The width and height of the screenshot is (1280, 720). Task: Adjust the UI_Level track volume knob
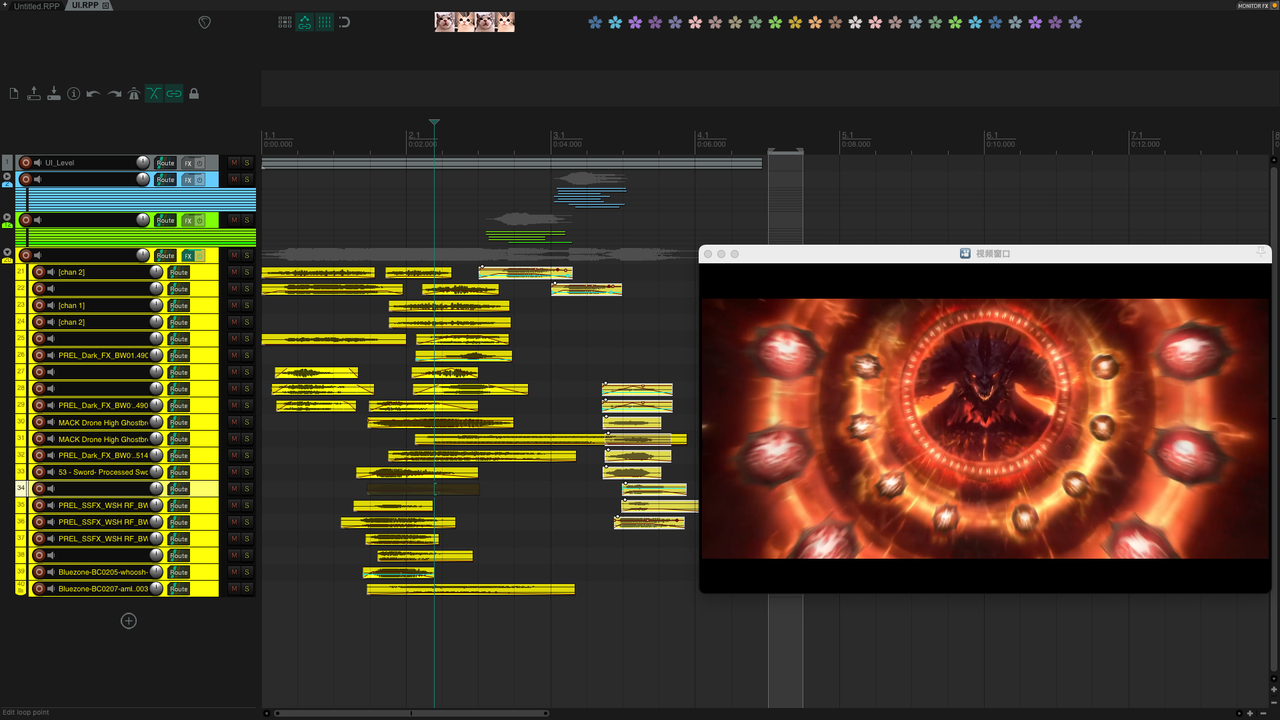point(142,163)
